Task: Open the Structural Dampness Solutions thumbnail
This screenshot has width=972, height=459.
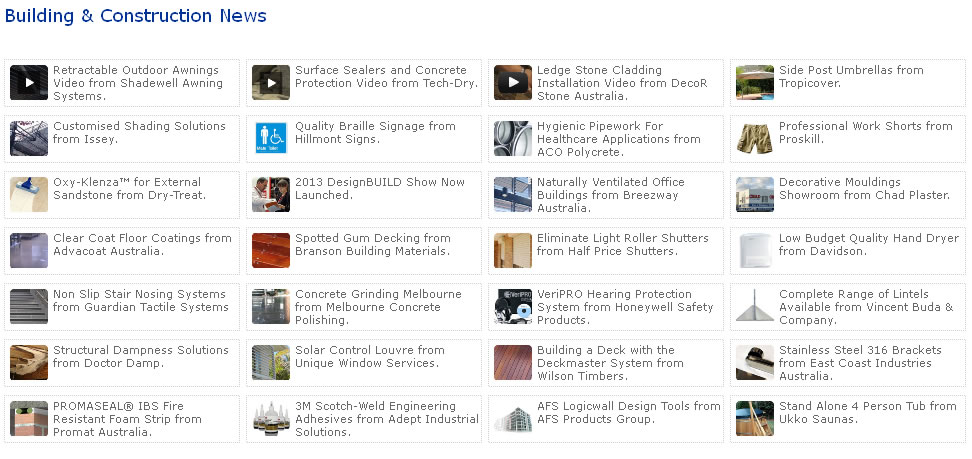Action: tap(29, 363)
